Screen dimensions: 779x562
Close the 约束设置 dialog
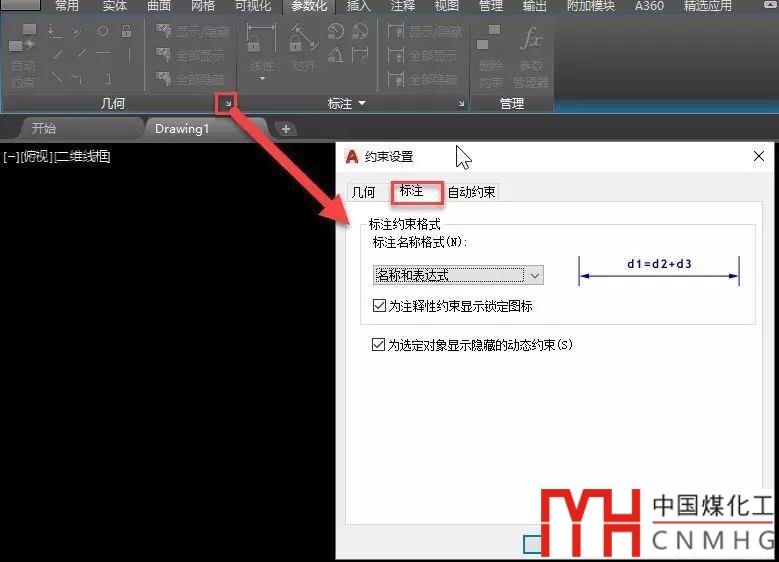tap(760, 156)
